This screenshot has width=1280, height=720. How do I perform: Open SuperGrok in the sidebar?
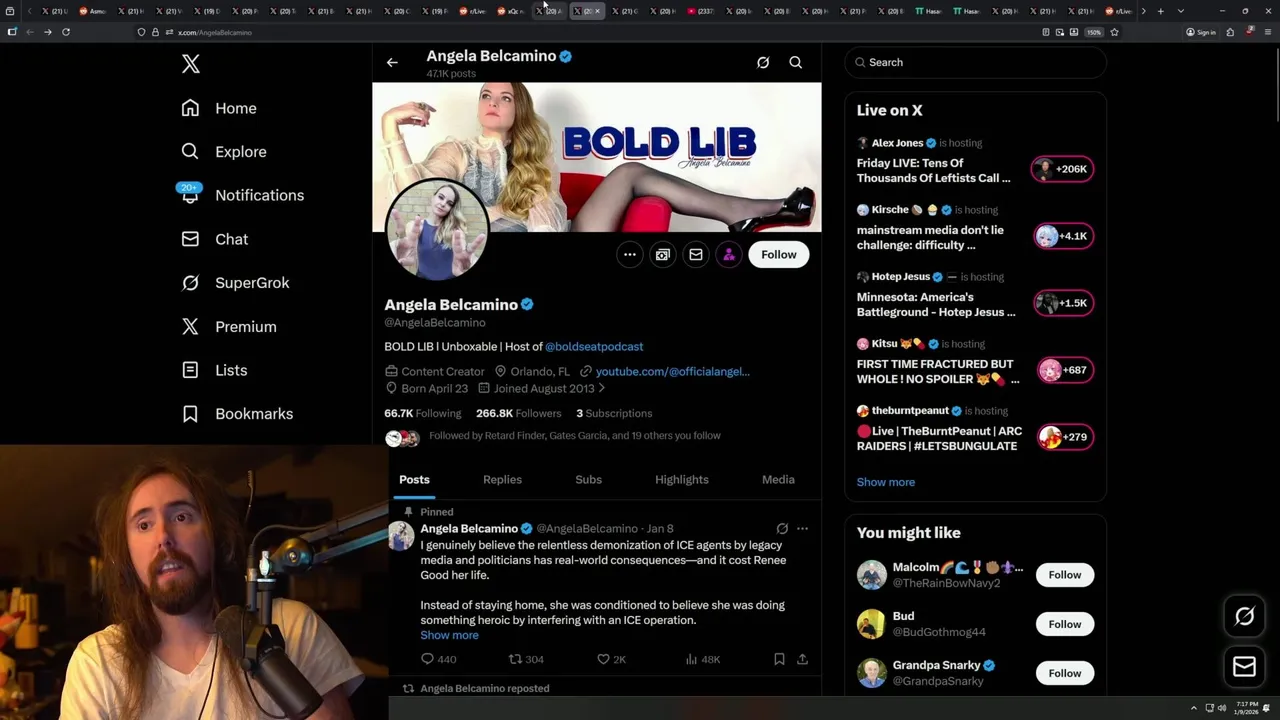click(x=235, y=283)
